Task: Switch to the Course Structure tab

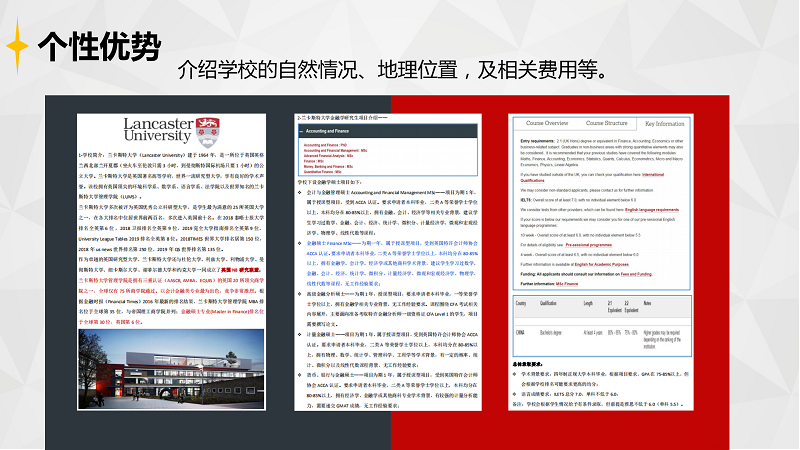Action: click(x=606, y=123)
